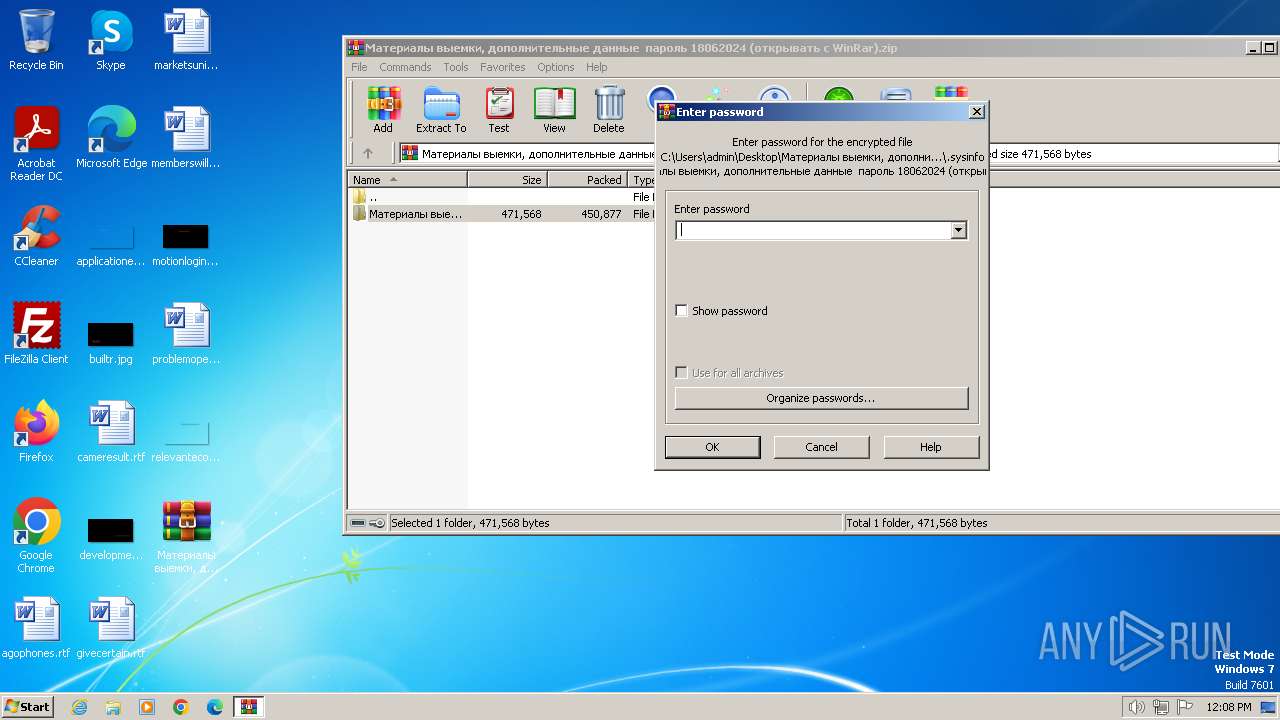Sort by the Name column header
The height and width of the screenshot is (720, 1280).
click(408, 180)
